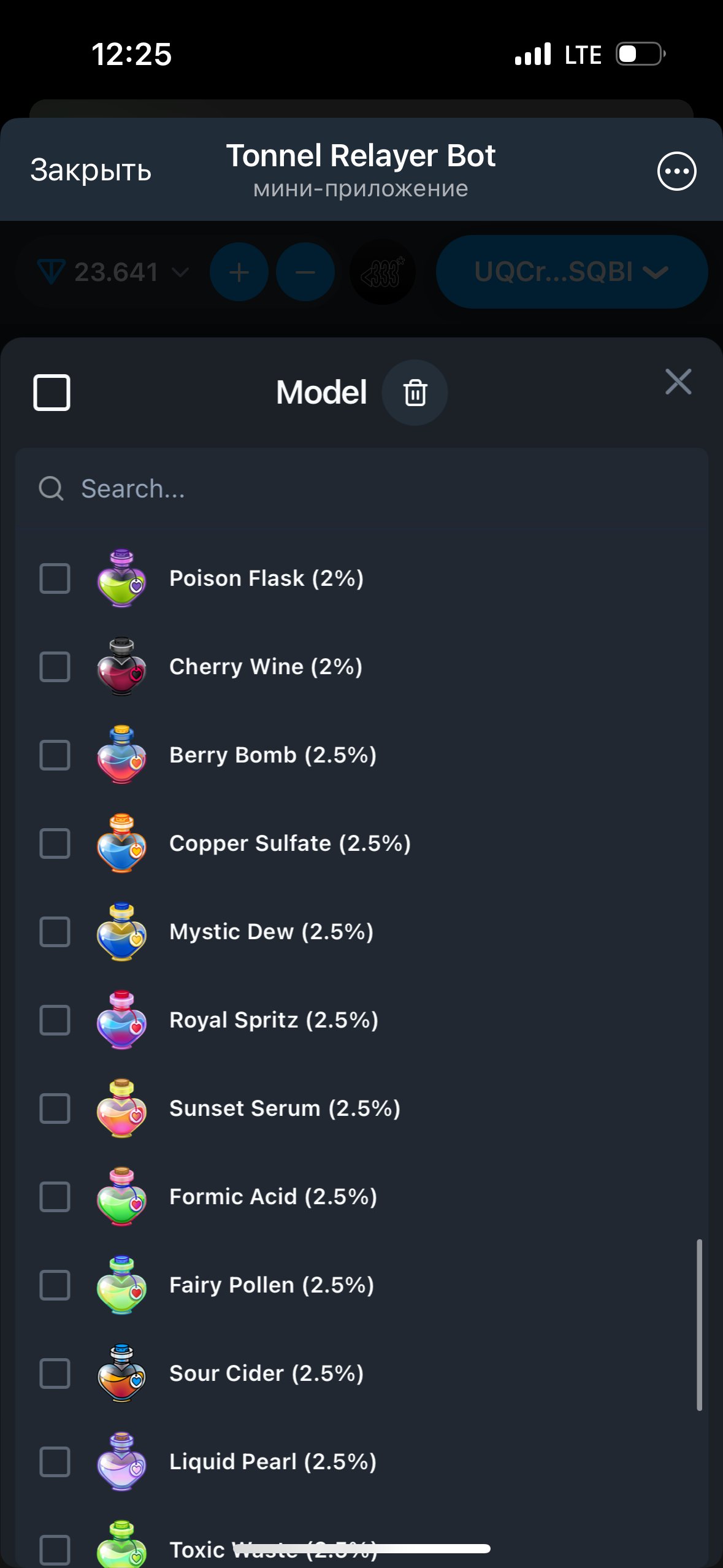This screenshot has width=723, height=1568.
Task: Tap the Закрыть button
Action: click(91, 170)
